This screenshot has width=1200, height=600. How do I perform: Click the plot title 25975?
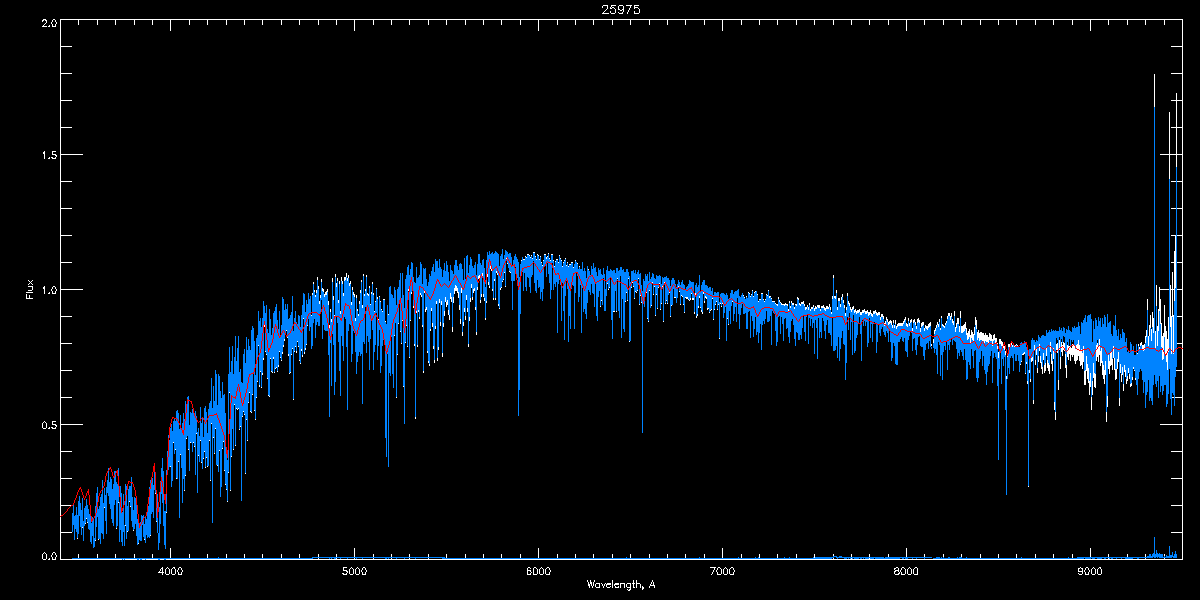(621, 9)
